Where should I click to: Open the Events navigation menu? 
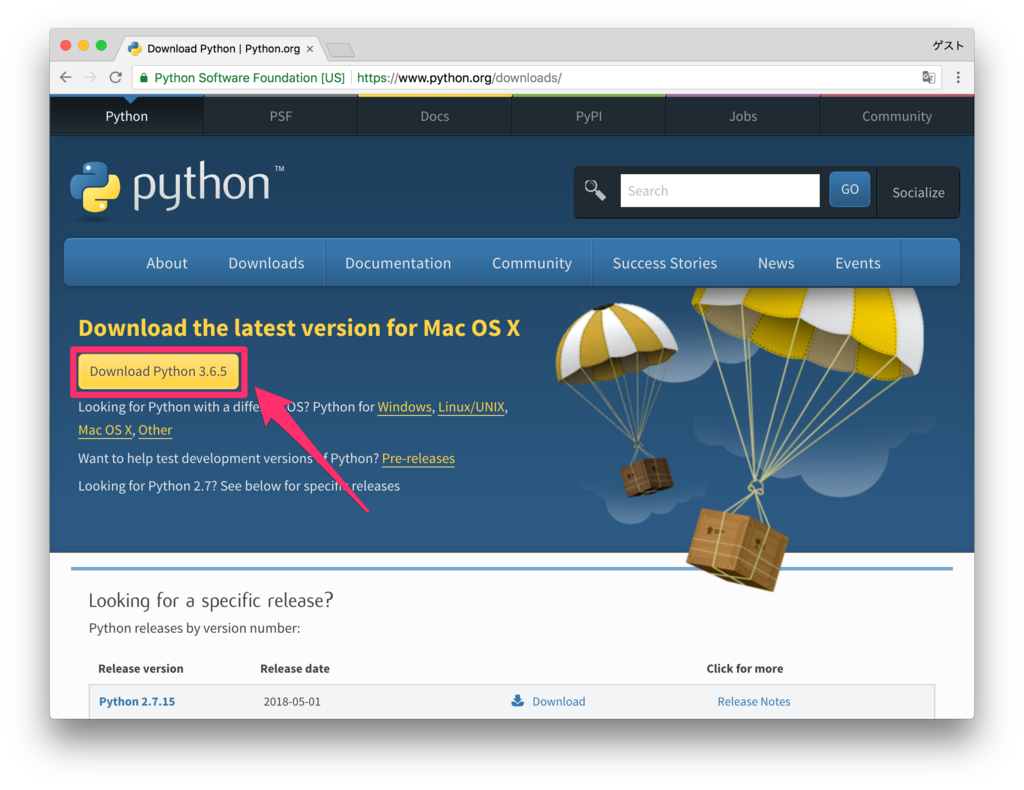coord(857,263)
